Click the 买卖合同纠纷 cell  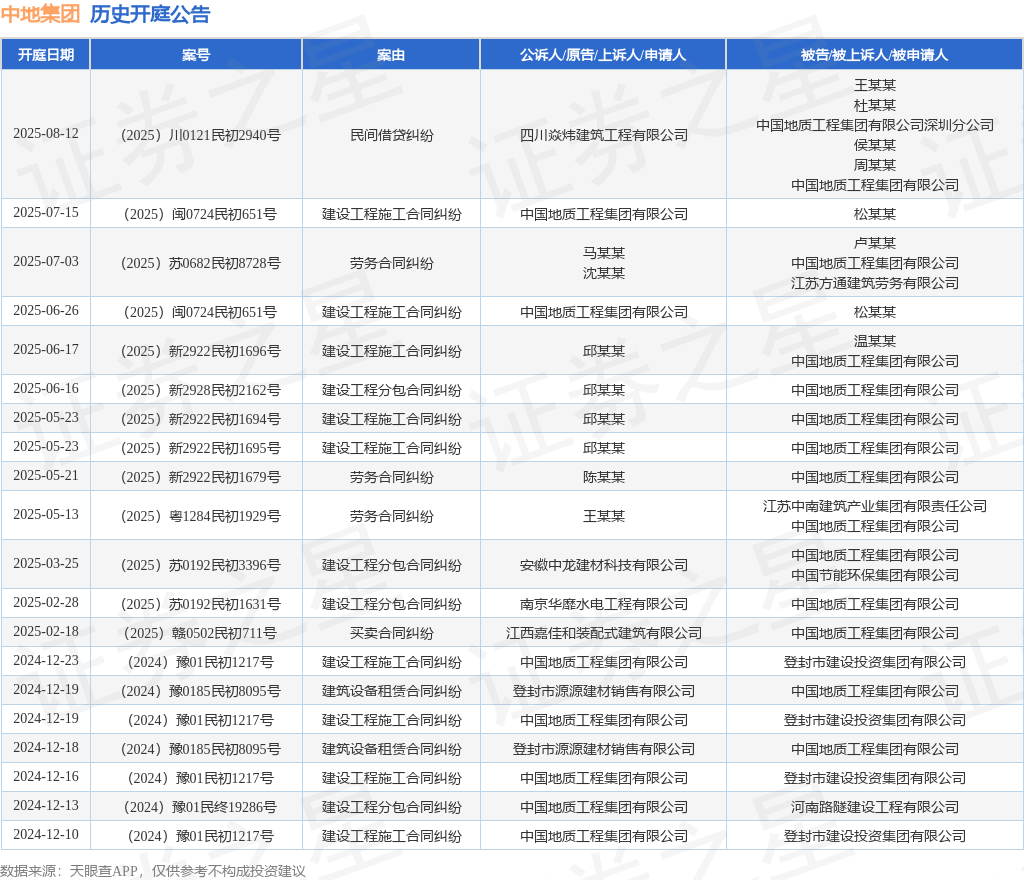391,633
